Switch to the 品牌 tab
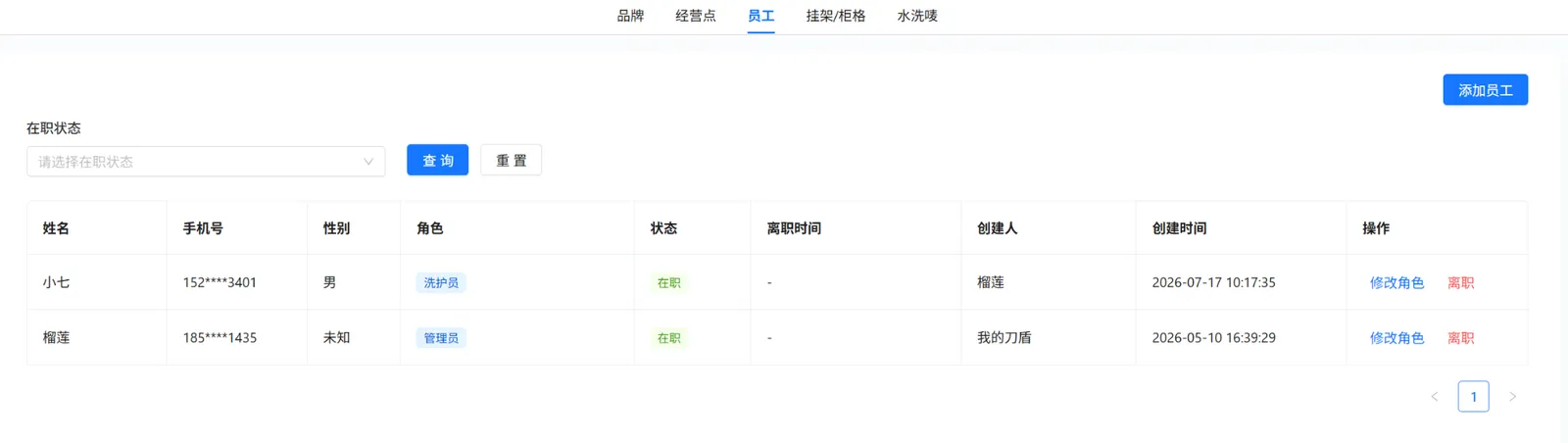 tap(630, 16)
